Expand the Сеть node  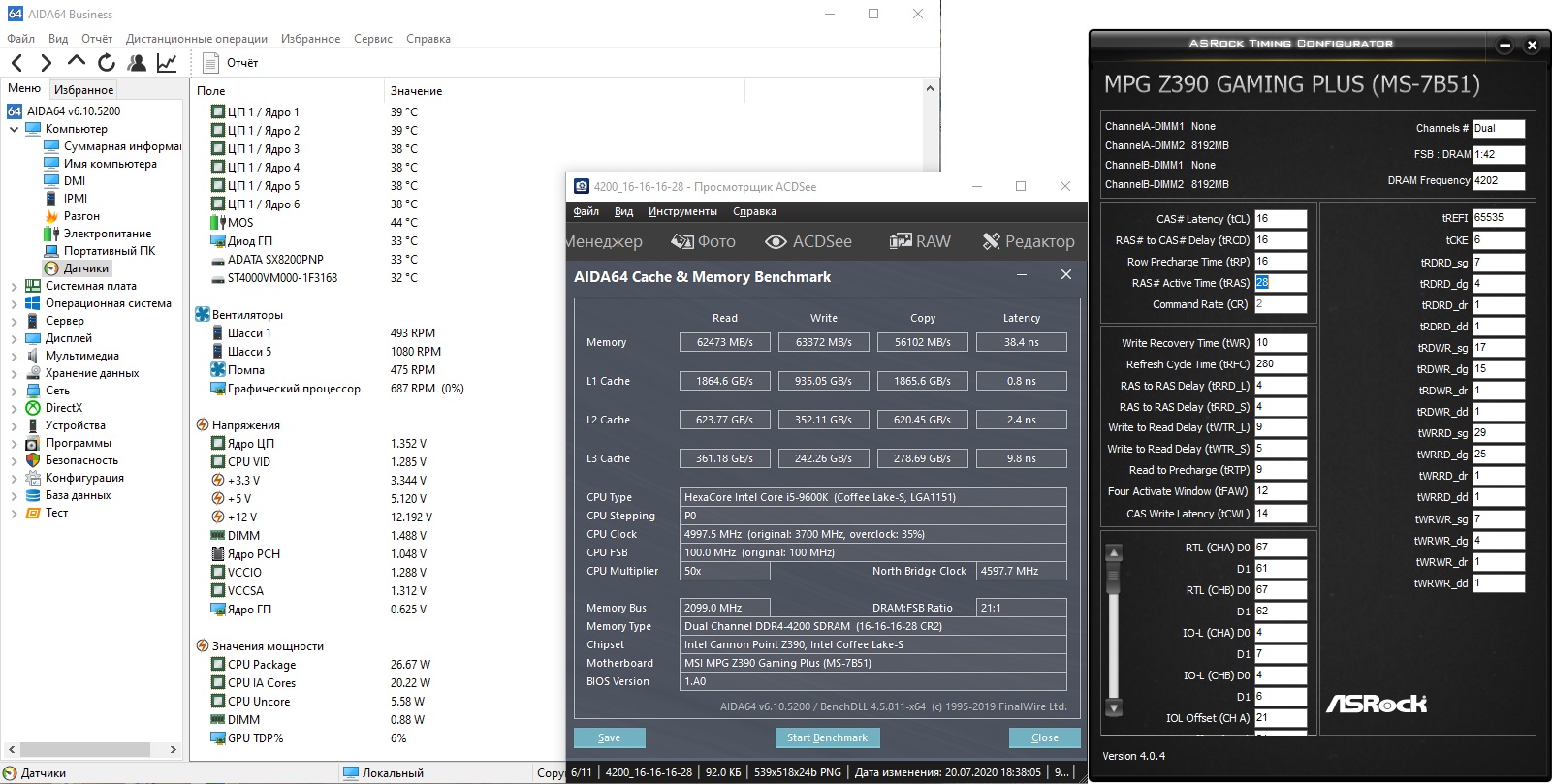14,391
